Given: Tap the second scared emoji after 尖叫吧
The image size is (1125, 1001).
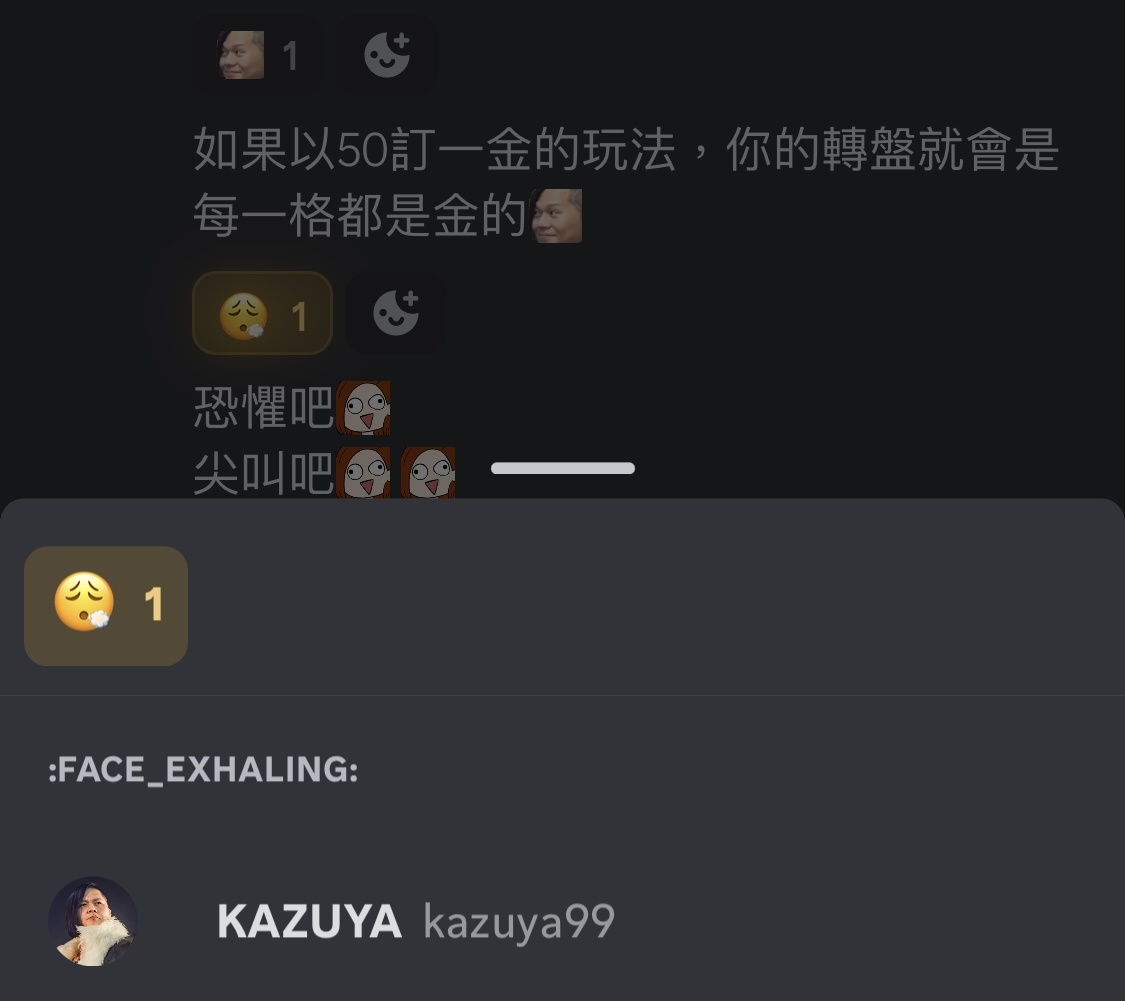Looking at the screenshot, I should (428, 472).
